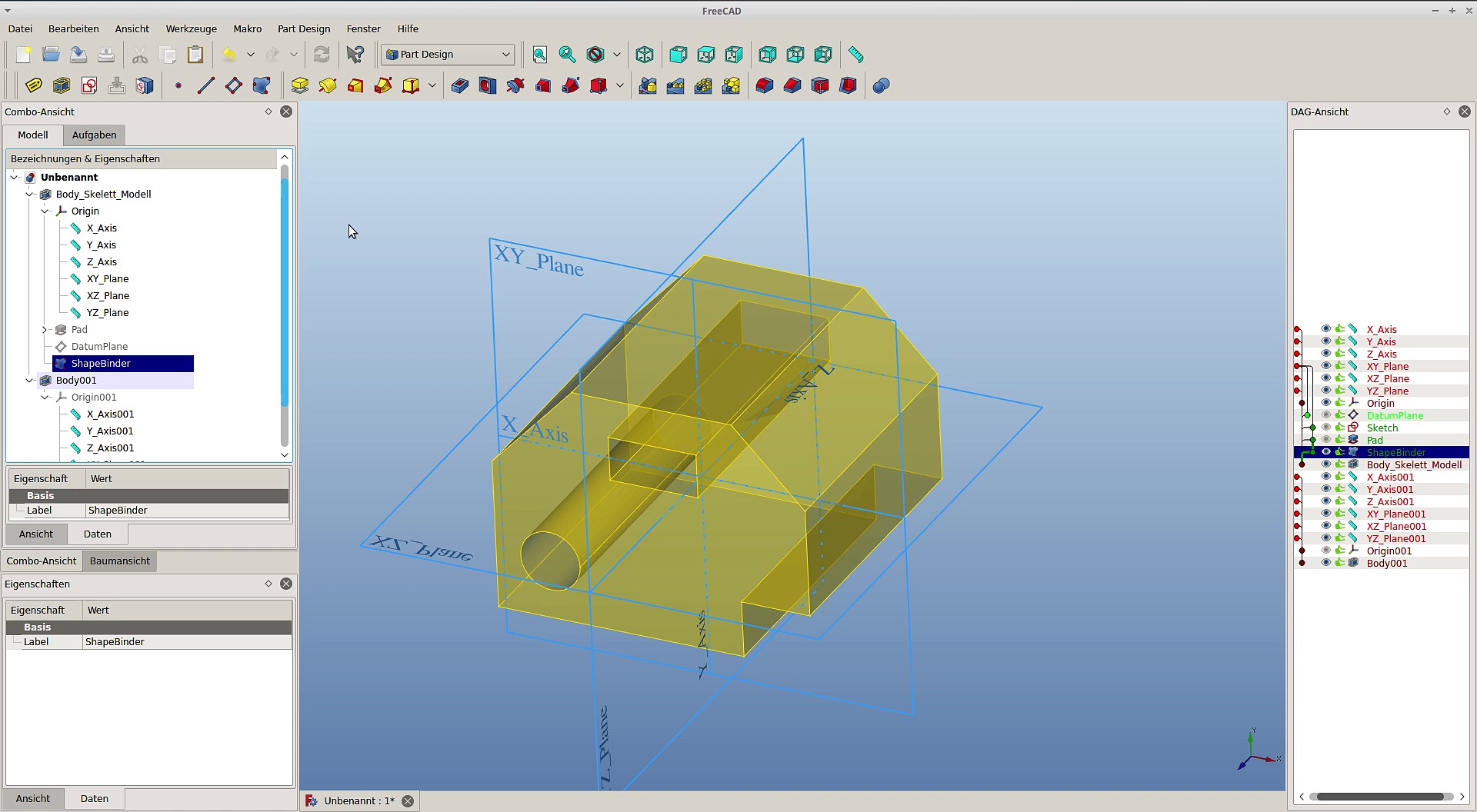Close the Unbenannt document tab

pos(408,801)
